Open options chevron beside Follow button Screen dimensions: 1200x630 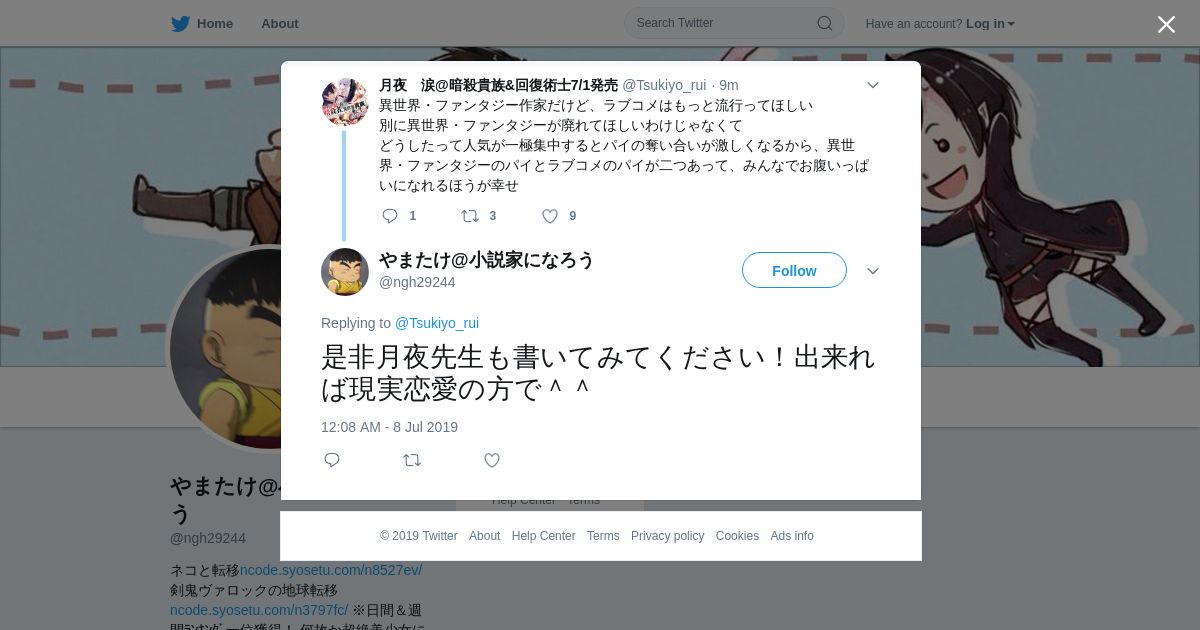tap(872, 271)
